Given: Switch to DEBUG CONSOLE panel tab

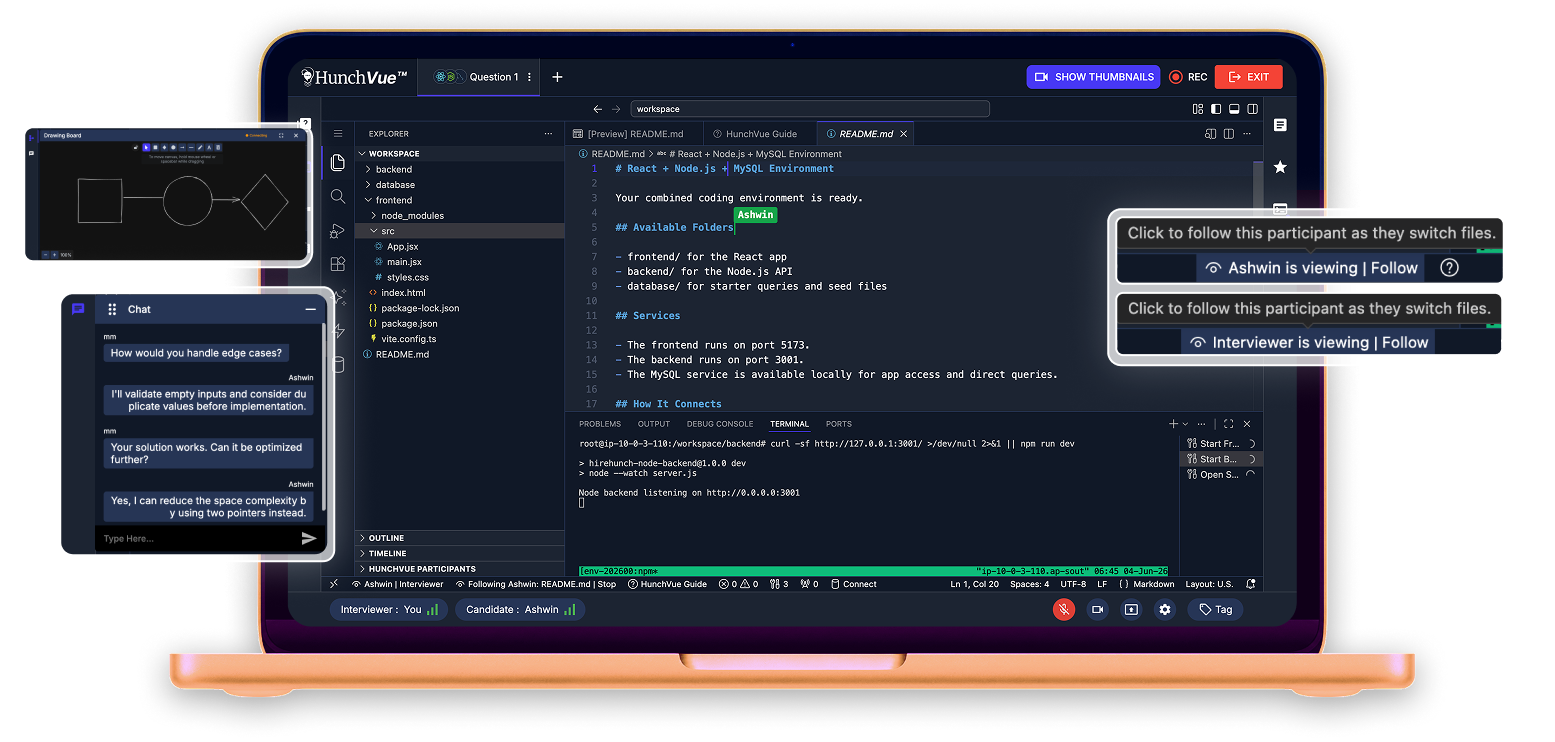Looking at the screenshot, I should [720, 424].
